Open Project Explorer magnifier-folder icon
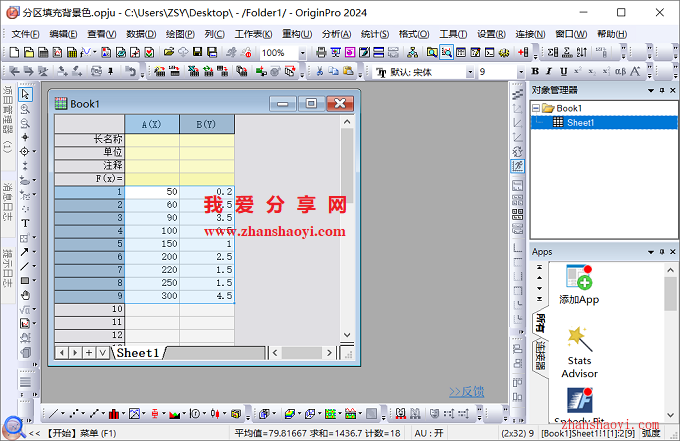Image resolution: width=680 pixels, height=441 pixels. 432,52
